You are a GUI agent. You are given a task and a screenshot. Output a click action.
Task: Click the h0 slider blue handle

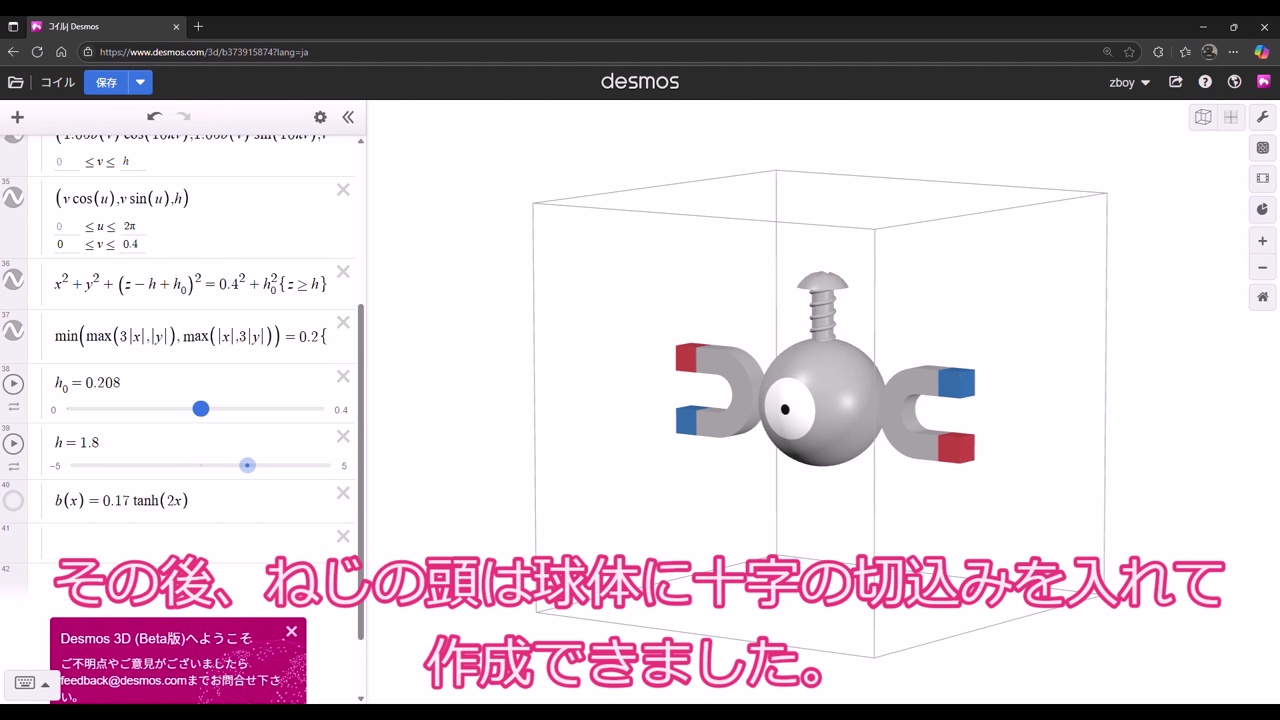pyautogui.click(x=201, y=409)
